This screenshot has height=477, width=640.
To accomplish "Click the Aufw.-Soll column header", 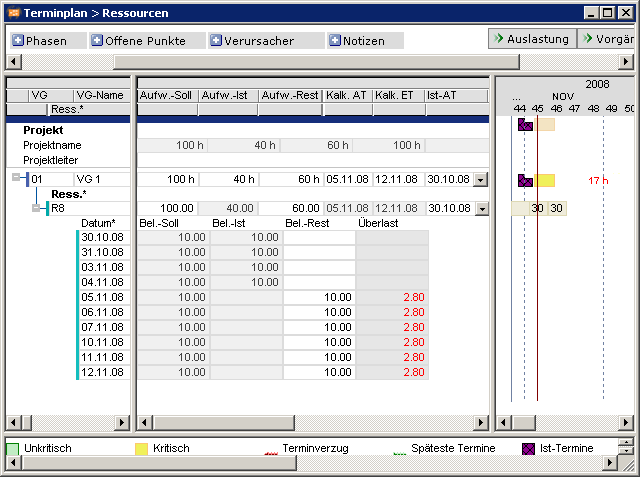I will (x=168, y=95).
